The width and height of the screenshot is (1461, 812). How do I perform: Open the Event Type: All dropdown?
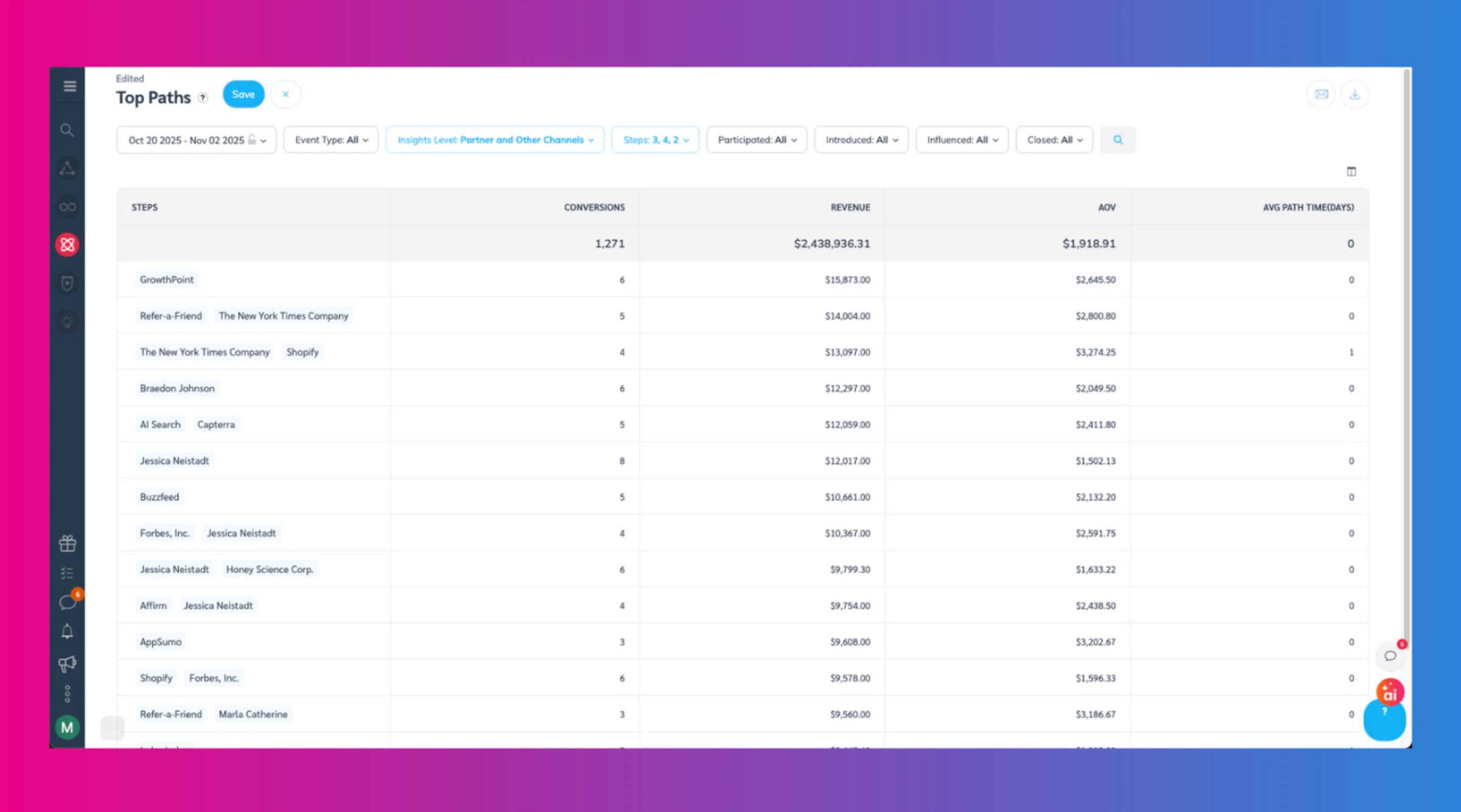[x=331, y=139]
